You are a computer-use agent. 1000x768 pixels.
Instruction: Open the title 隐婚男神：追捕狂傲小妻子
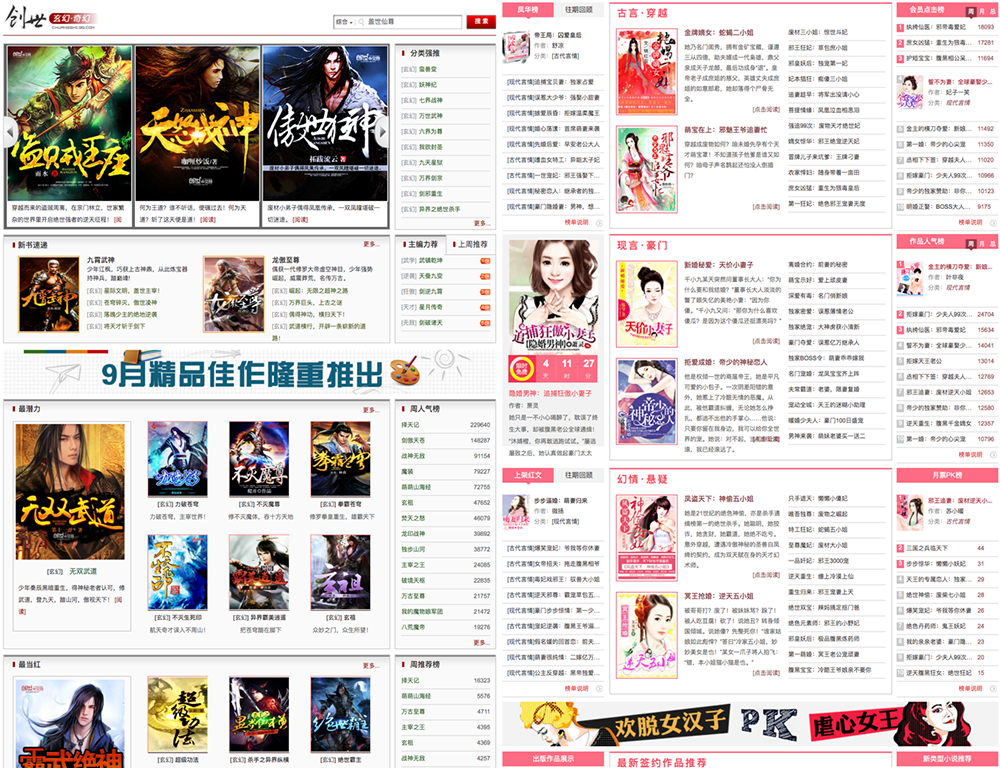[550, 393]
